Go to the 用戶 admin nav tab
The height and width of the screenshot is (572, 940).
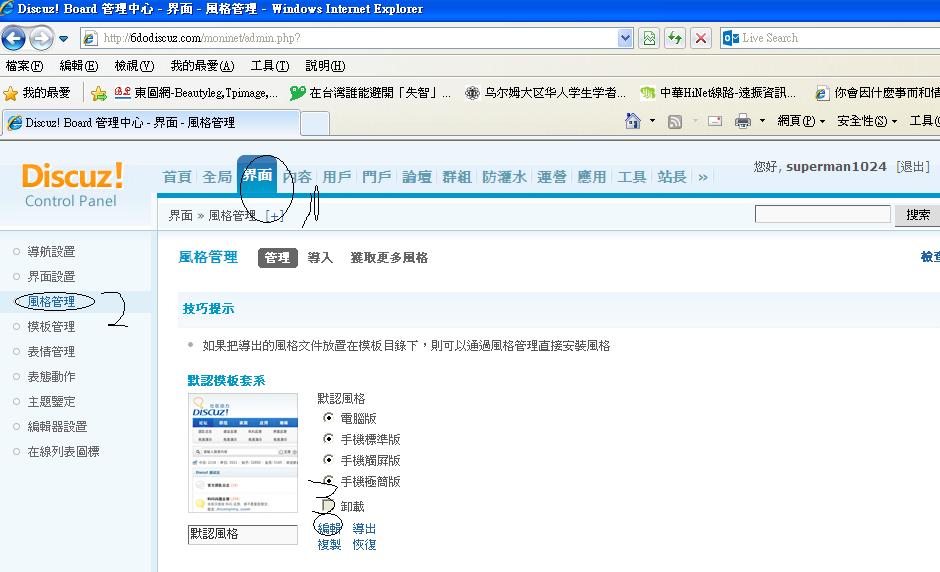[337, 177]
